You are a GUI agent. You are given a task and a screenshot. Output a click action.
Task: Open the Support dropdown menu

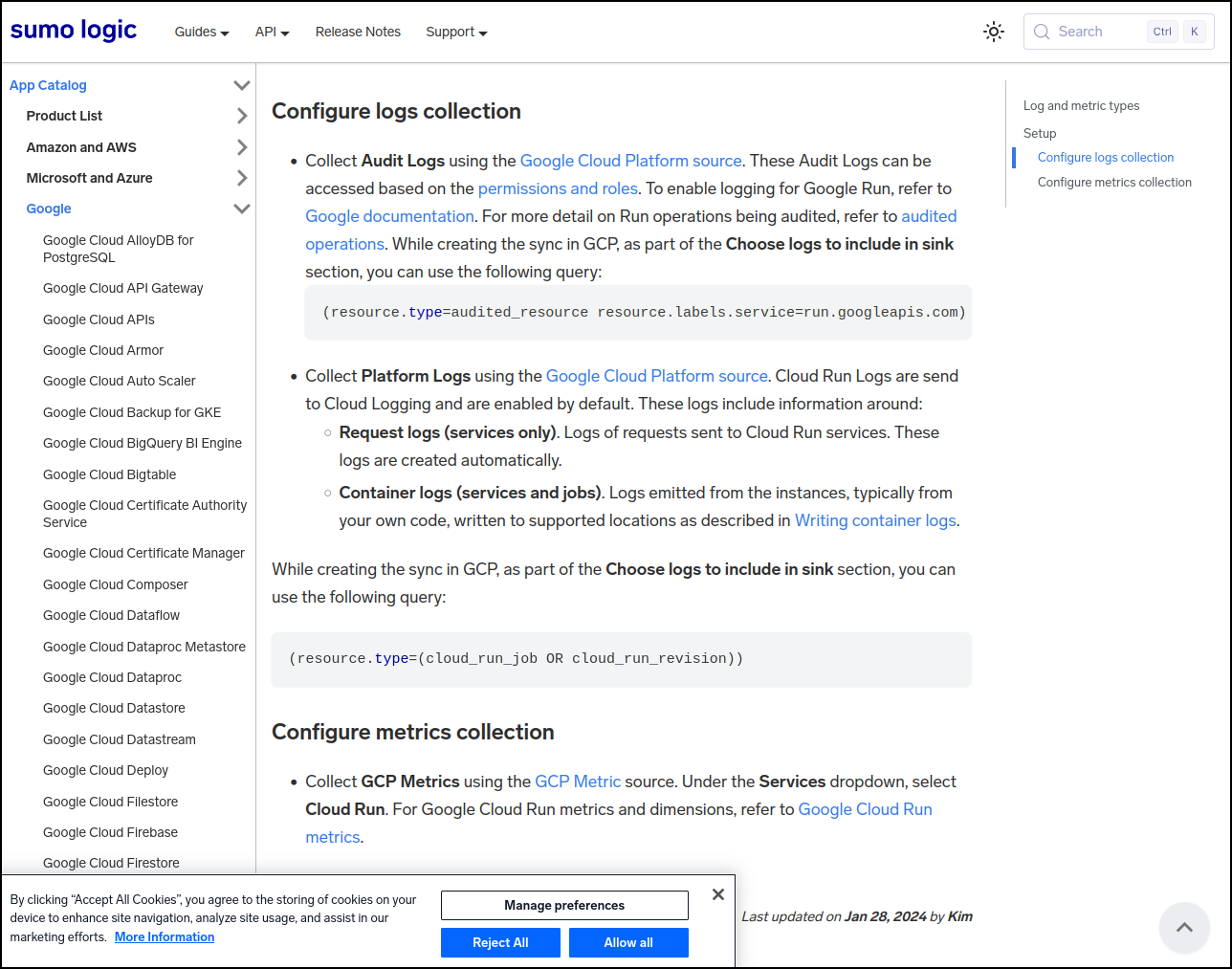[x=456, y=32]
